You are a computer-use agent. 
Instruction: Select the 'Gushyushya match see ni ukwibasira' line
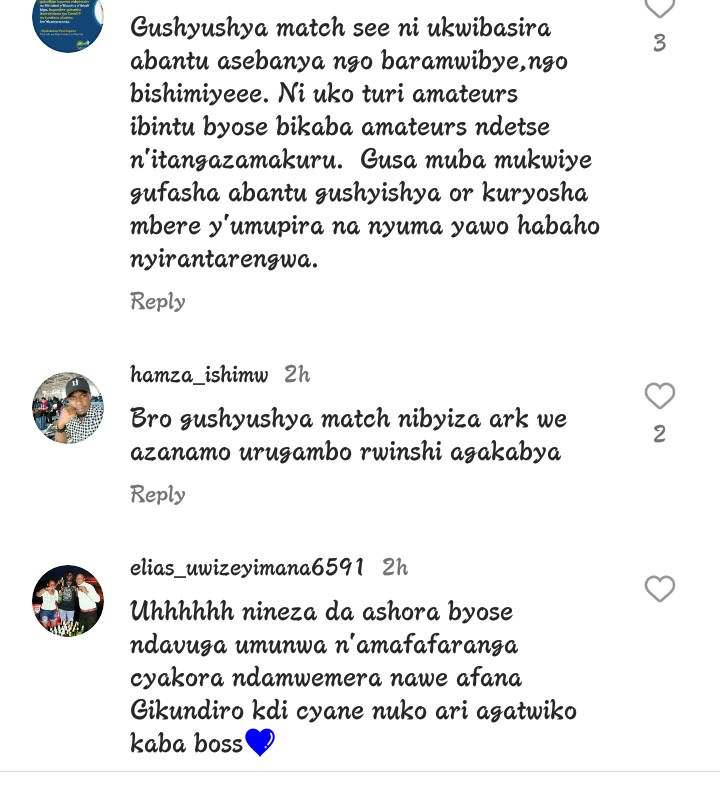point(341,28)
